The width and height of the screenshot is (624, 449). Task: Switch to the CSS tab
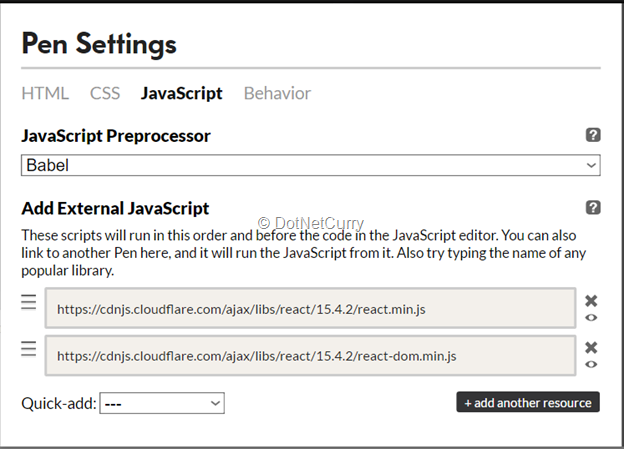[105, 93]
